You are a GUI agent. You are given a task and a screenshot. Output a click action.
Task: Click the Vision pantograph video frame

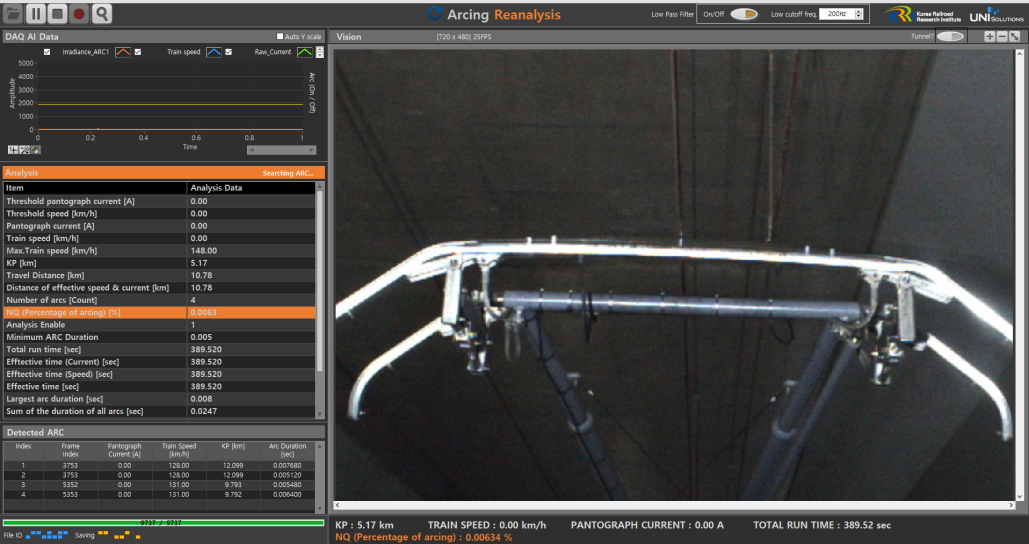[x=675, y=274]
